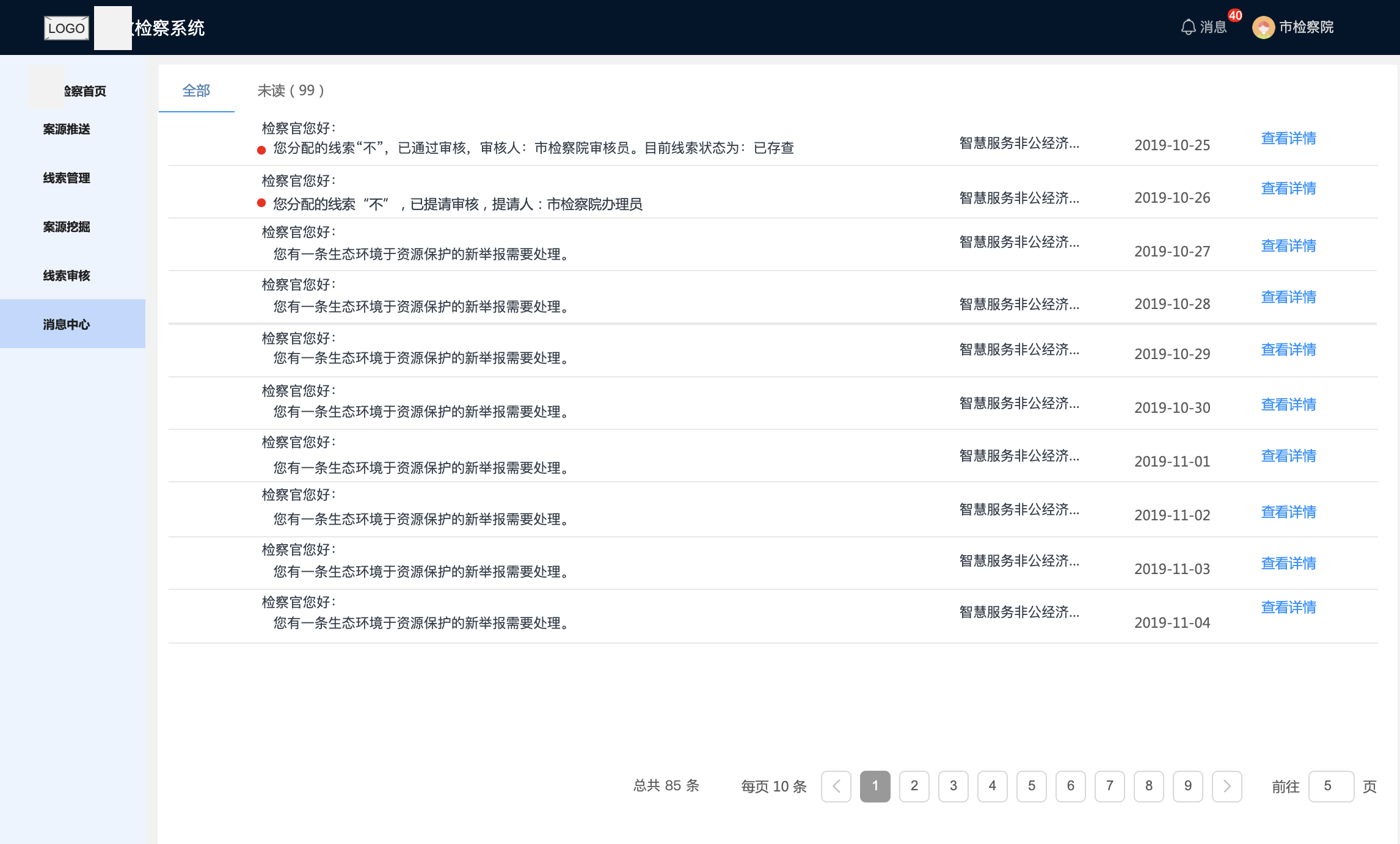Open the 每页 10 条 page size selector
Screen dimensions: 1400x844
tap(773, 787)
